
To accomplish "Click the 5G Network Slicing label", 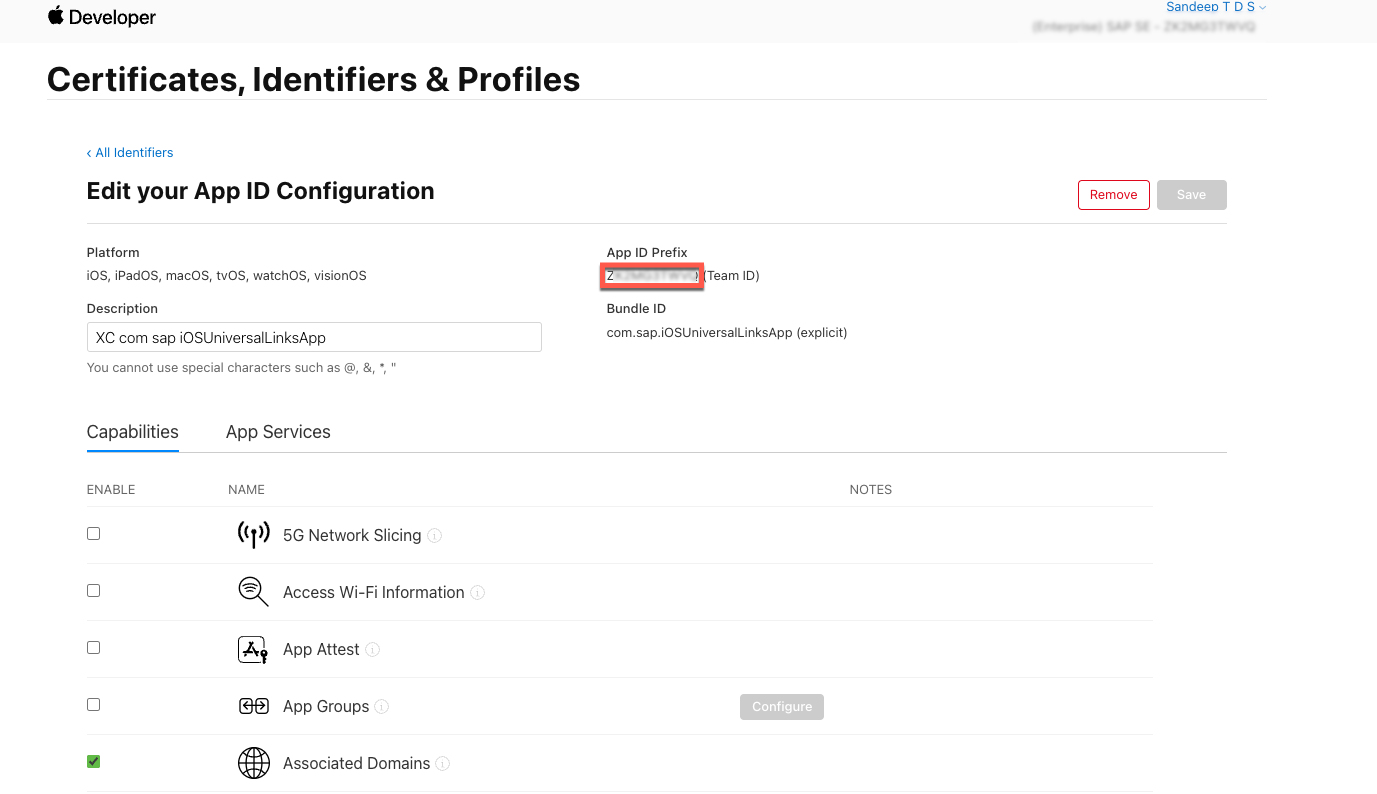I will click(x=352, y=536).
